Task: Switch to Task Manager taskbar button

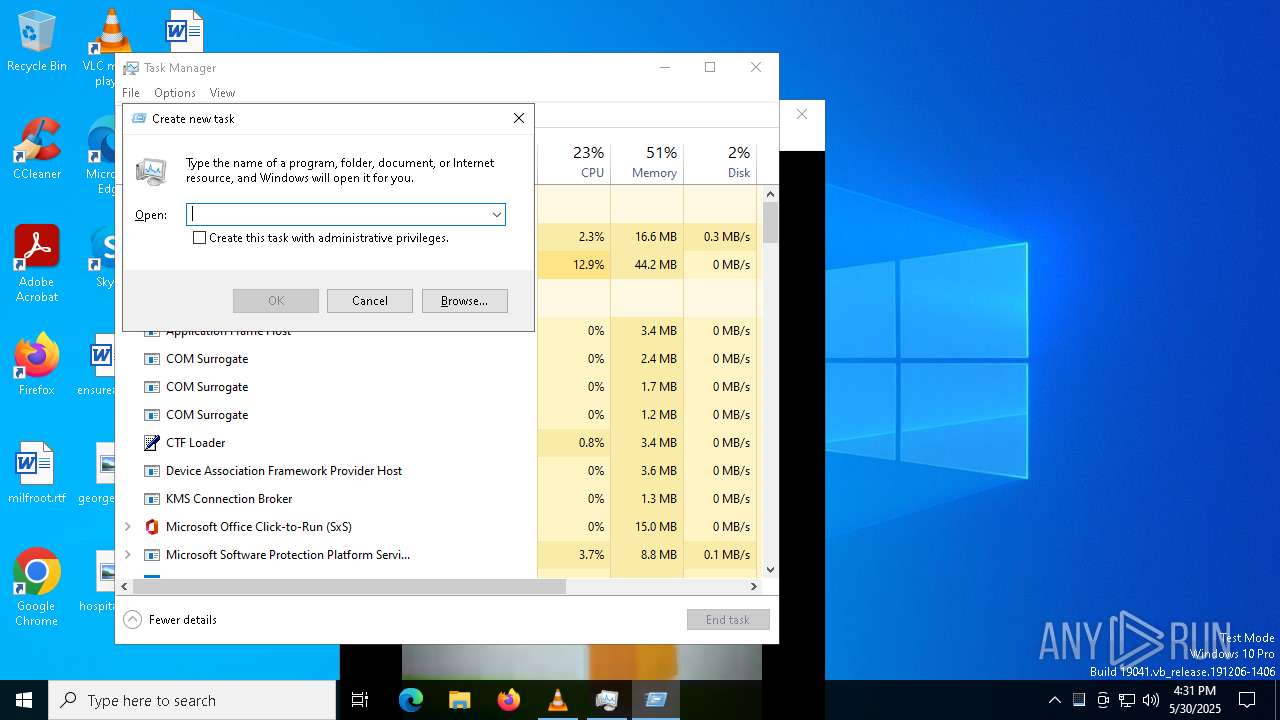Action: (607, 700)
